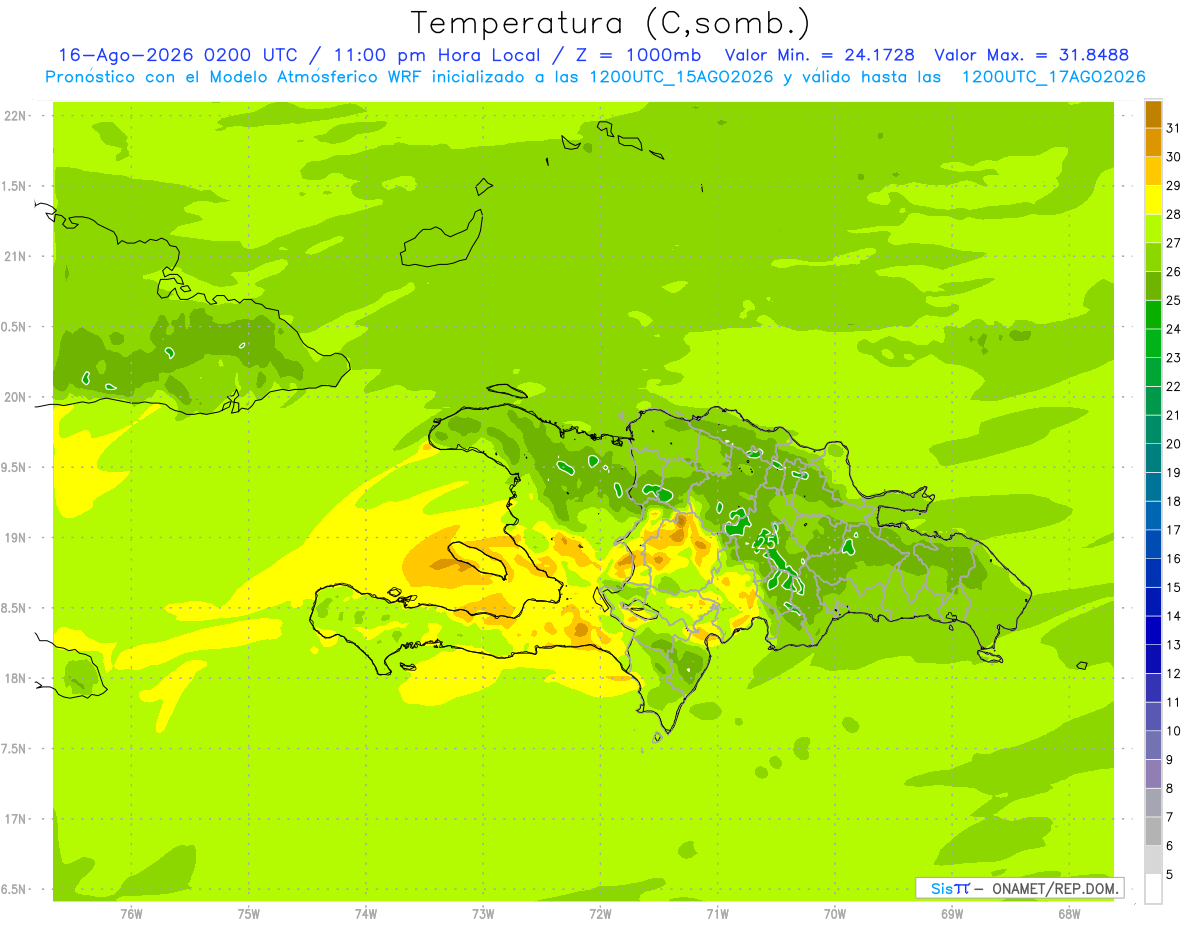Click the pressure level text 'Z = 1000mb'

click(x=637, y=55)
